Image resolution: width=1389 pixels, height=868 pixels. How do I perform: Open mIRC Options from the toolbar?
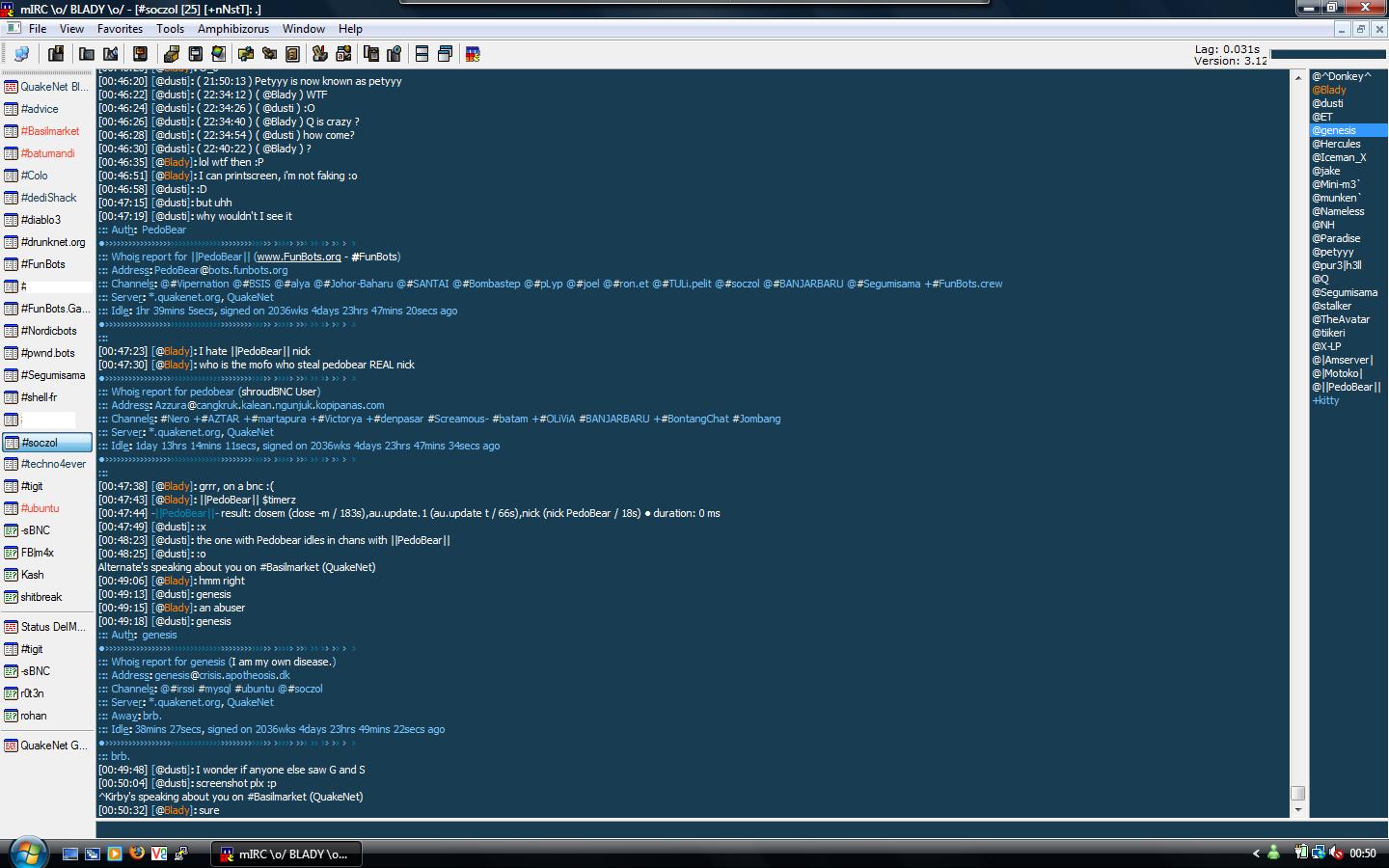pos(56,54)
